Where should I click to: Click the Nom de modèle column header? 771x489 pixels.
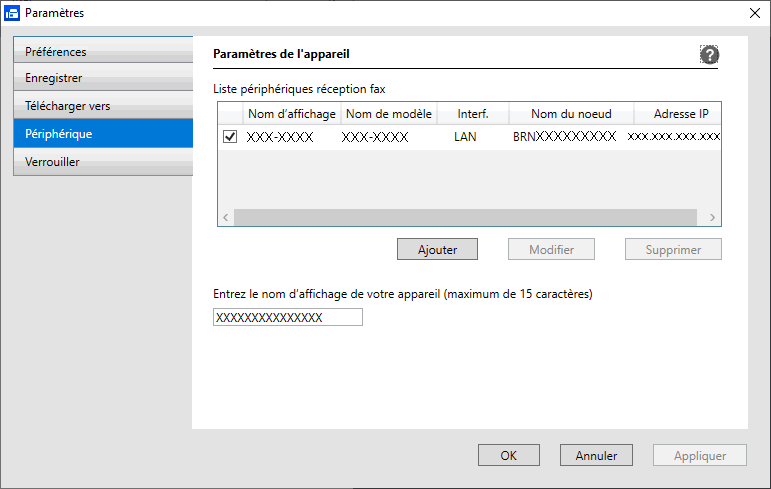[389, 114]
